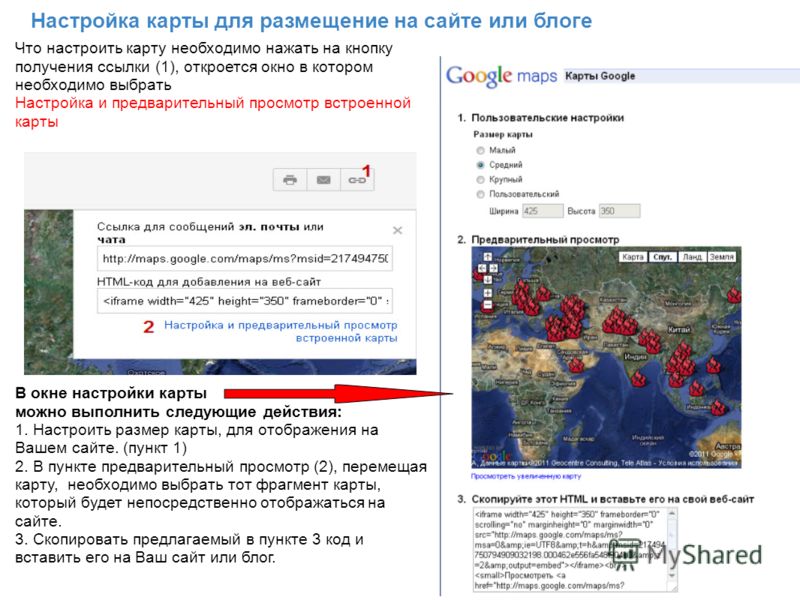Viewport: 800px width, 600px height.
Task: Switch the preview to Карта view
Action: [633, 257]
